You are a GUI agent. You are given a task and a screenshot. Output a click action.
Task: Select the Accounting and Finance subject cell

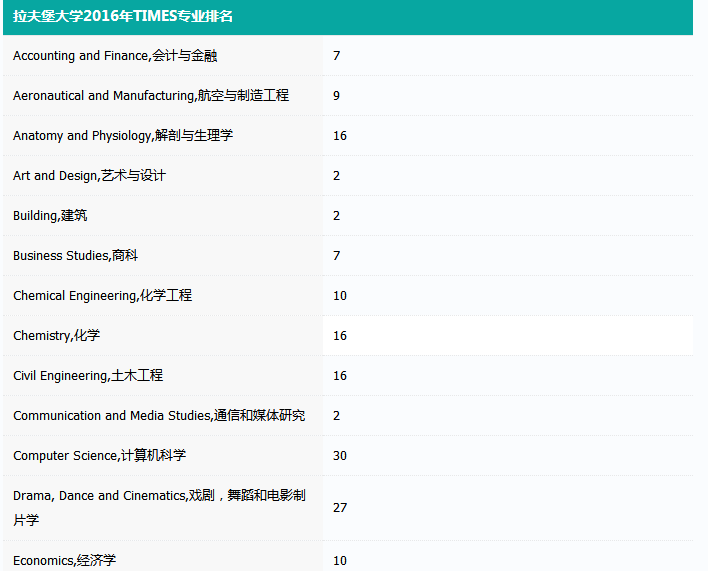click(x=115, y=56)
